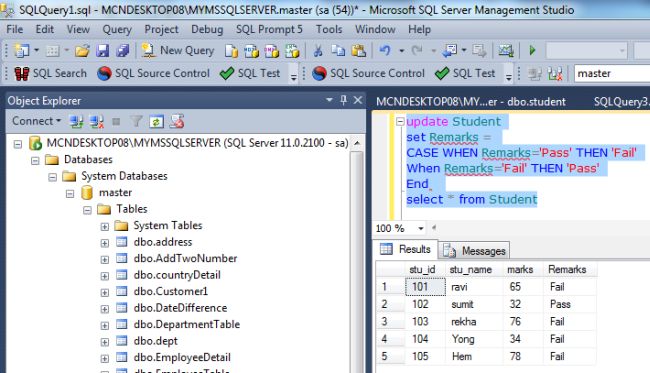Click the Change Connection icon beside database box
650x373 pixels.
555,74
